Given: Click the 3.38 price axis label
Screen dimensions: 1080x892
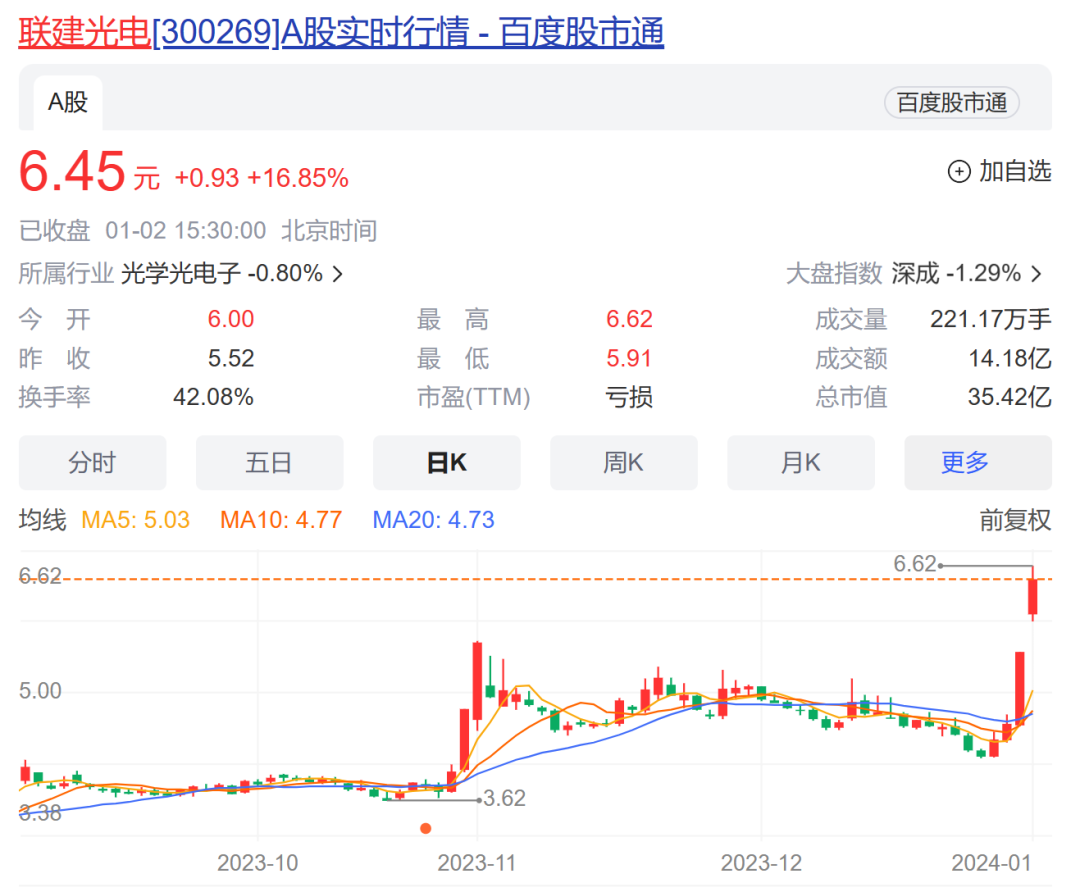Looking at the screenshot, I should [40, 813].
